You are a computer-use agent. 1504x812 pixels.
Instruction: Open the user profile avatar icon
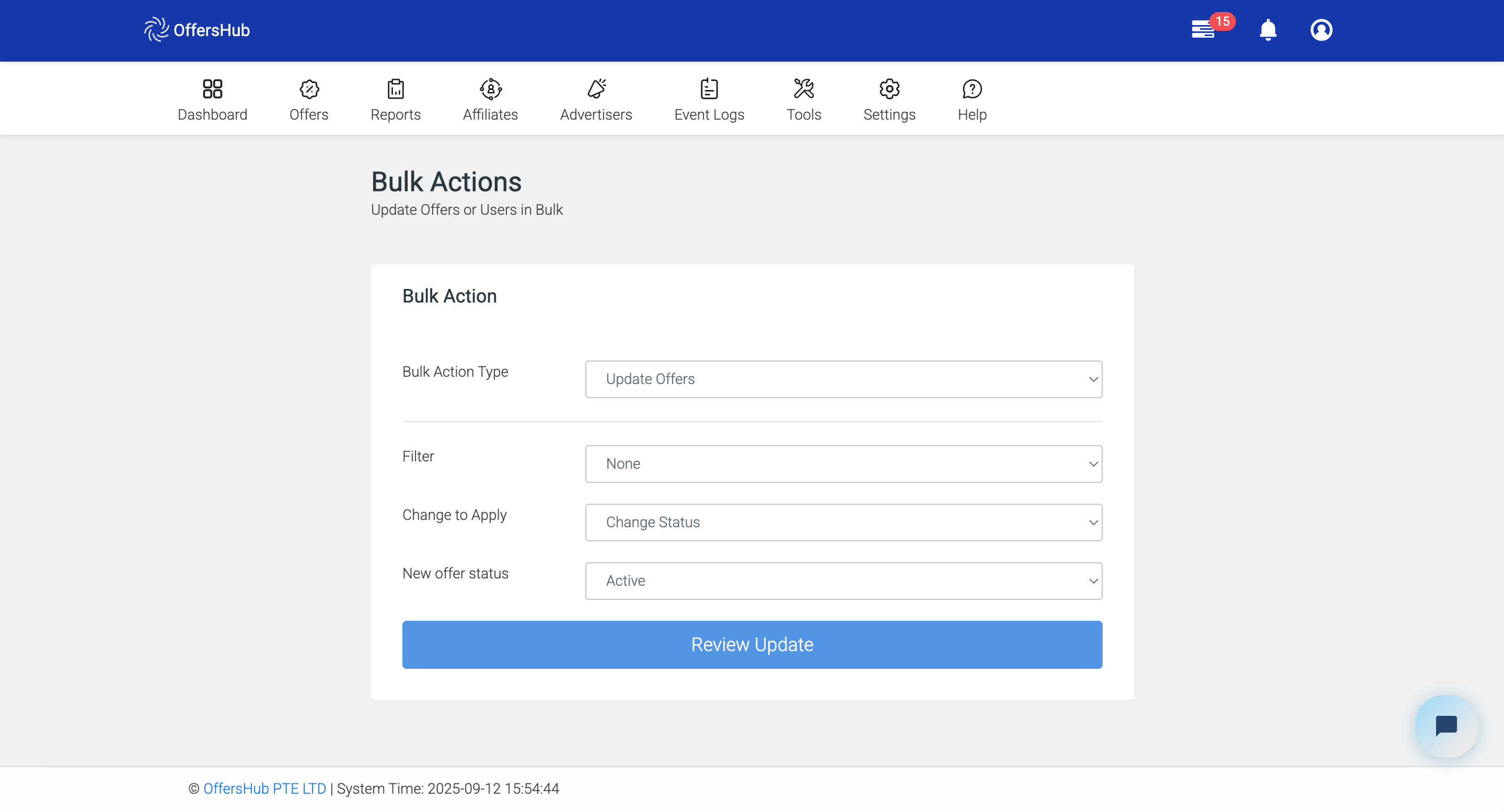[1321, 30]
